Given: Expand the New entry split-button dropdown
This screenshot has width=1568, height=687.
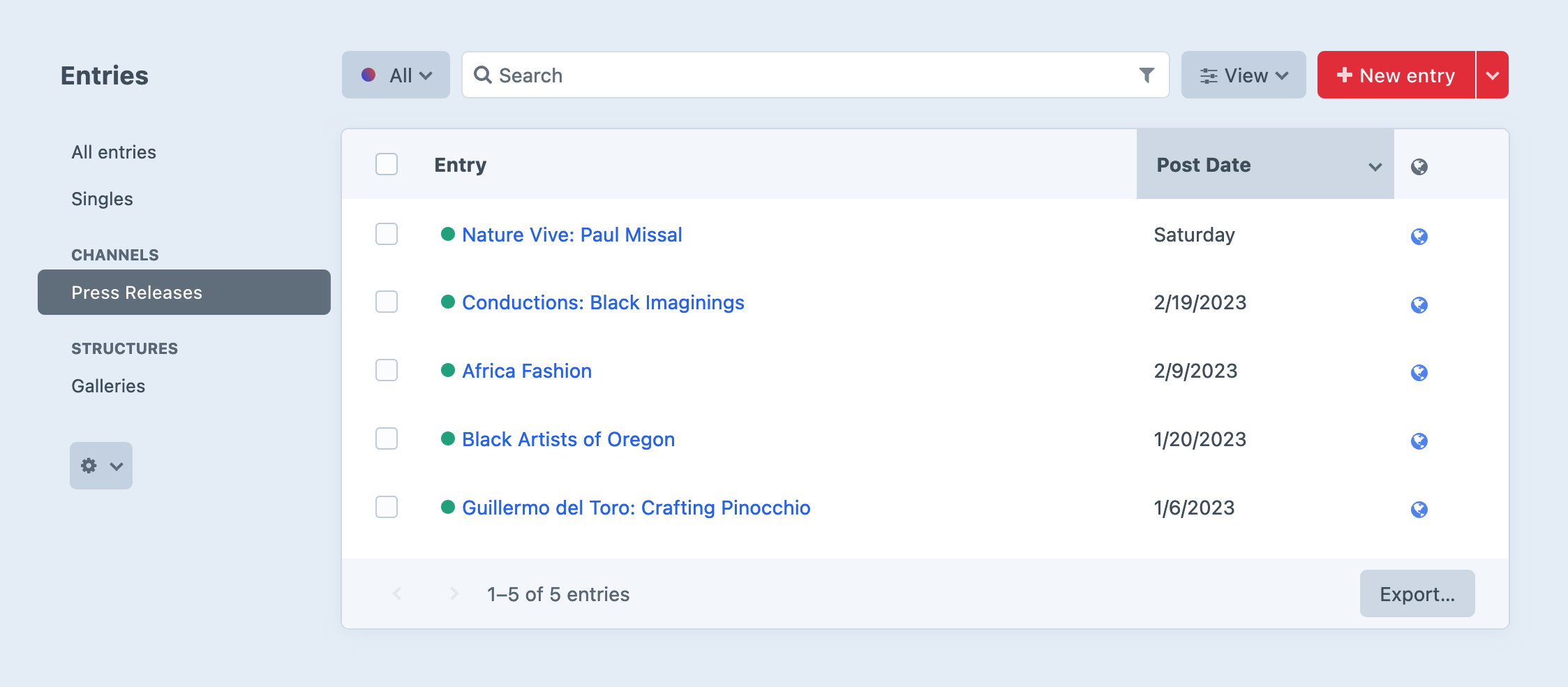Looking at the screenshot, I should point(1492,75).
